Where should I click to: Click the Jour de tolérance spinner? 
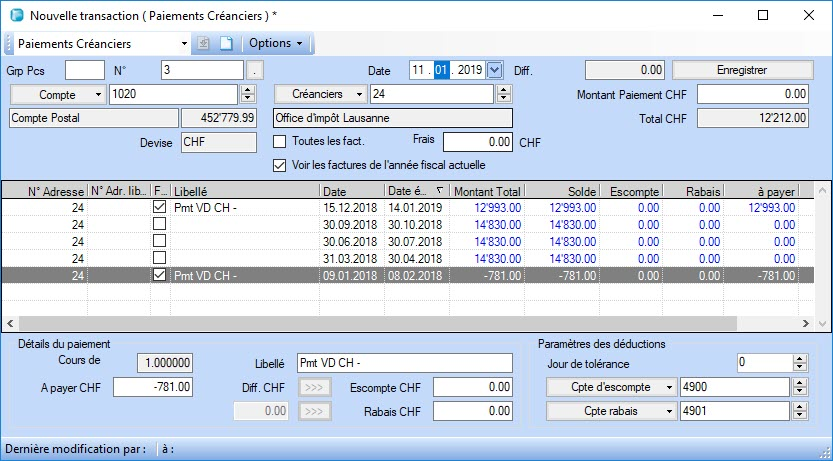tap(799, 362)
